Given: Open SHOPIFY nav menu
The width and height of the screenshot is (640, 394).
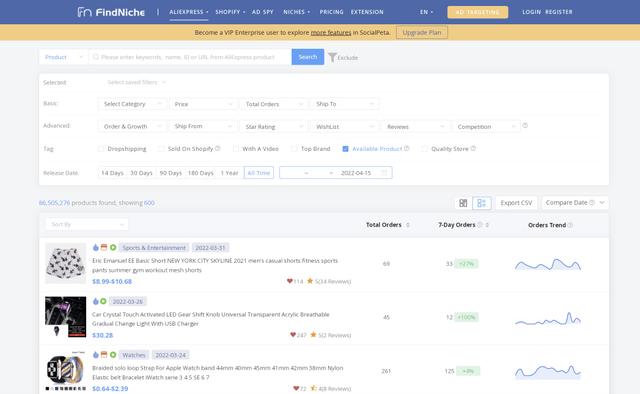Looking at the screenshot, I should tap(230, 12).
